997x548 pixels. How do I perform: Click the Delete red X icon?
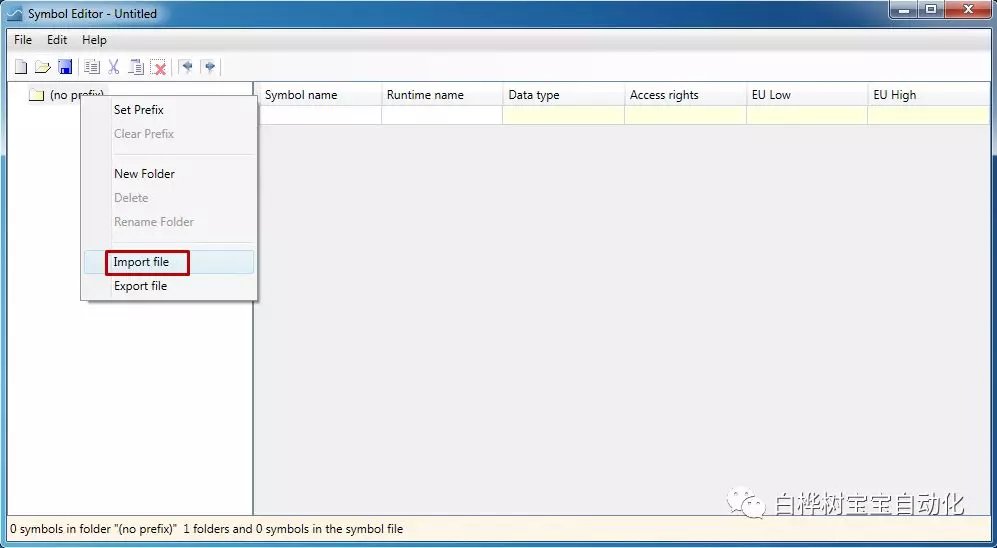[159, 67]
